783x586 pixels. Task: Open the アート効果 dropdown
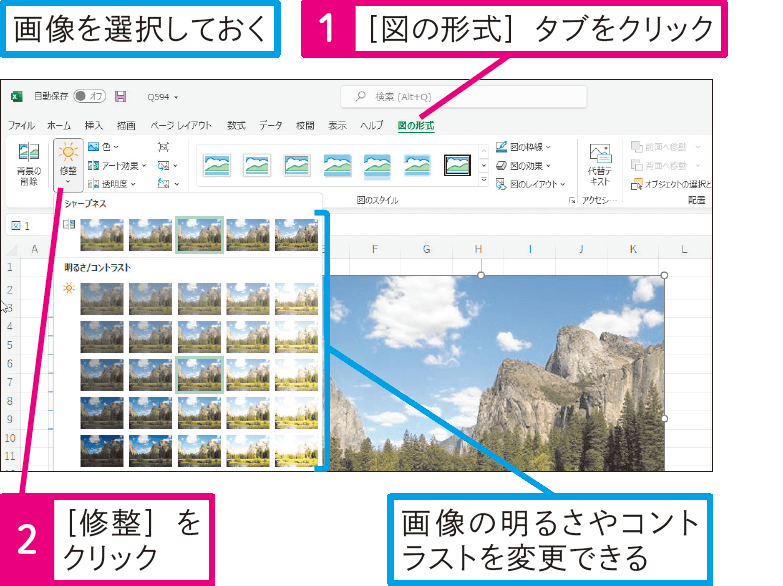click(117, 165)
